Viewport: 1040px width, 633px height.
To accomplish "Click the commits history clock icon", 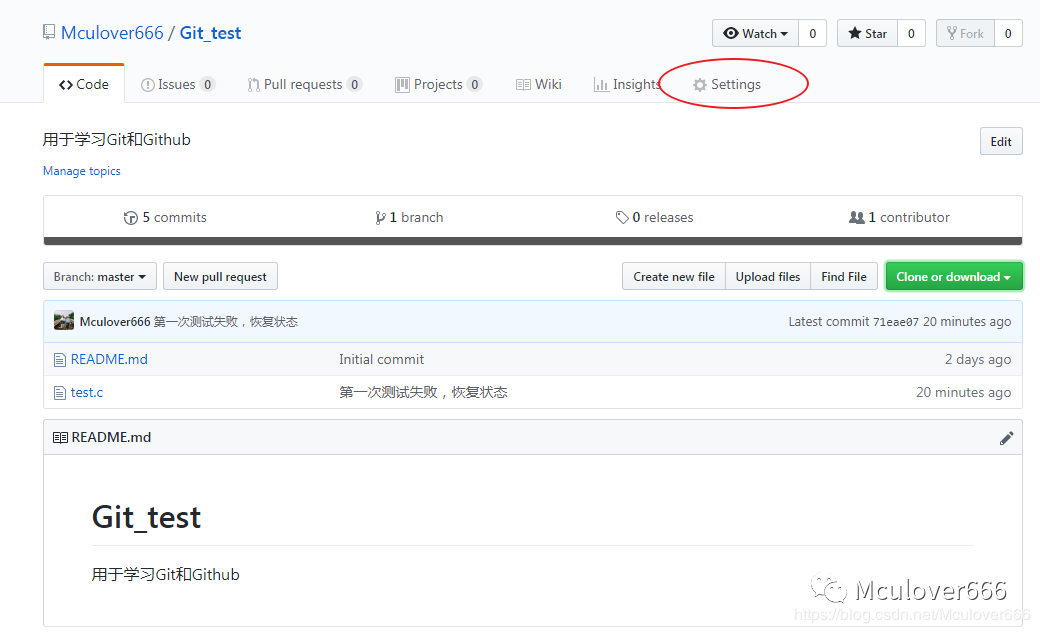I will click(131, 218).
